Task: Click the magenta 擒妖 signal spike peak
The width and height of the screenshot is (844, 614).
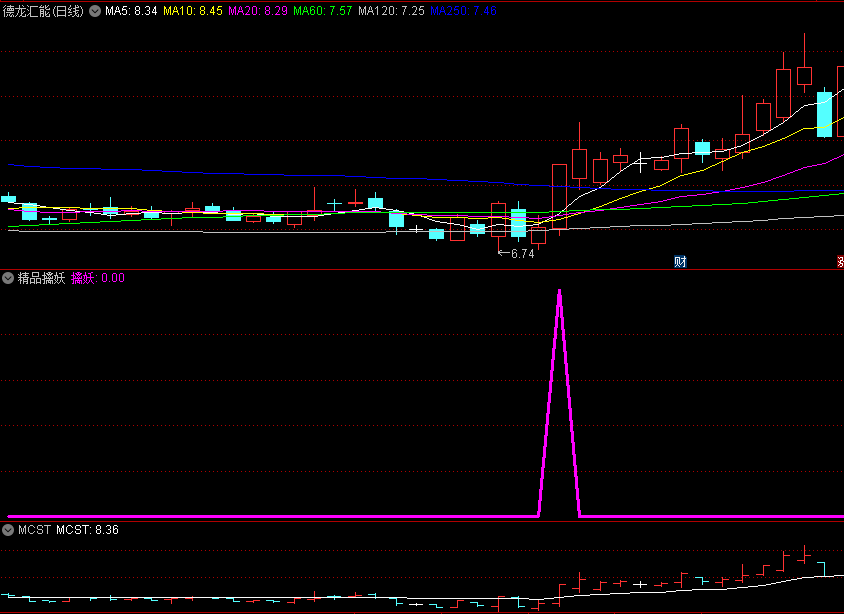Action: click(560, 293)
